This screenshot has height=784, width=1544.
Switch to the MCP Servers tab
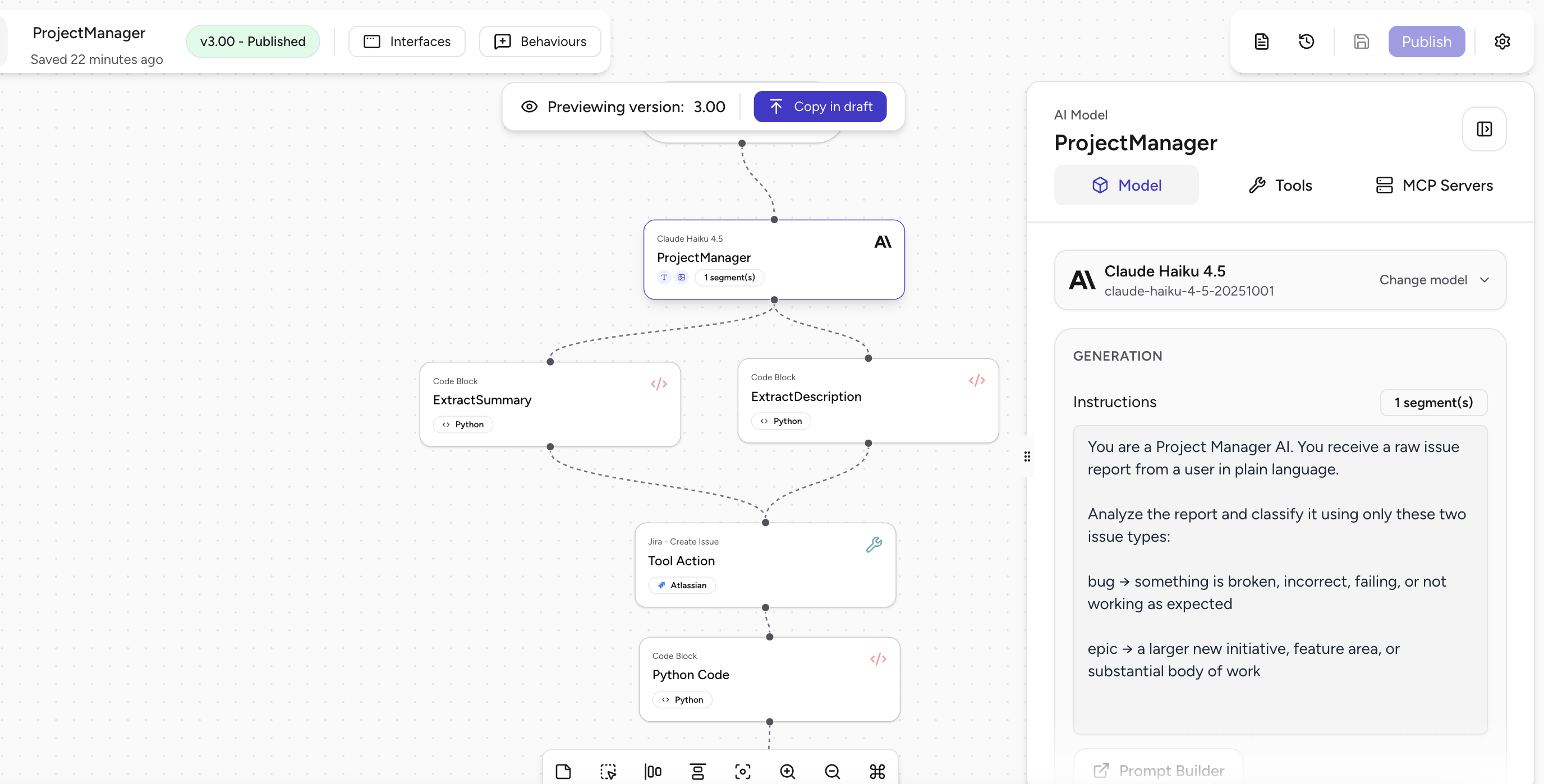1433,185
